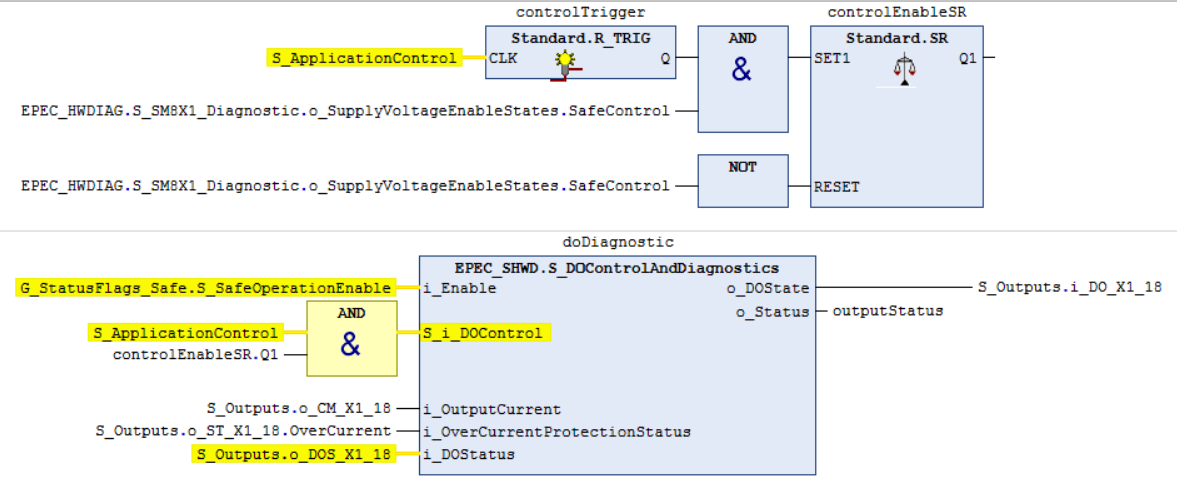Image resolution: width=1177 pixels, height=482 pixels.
Task: Click the i_OutputCurrent pin label
Action: tap(492, 409)
